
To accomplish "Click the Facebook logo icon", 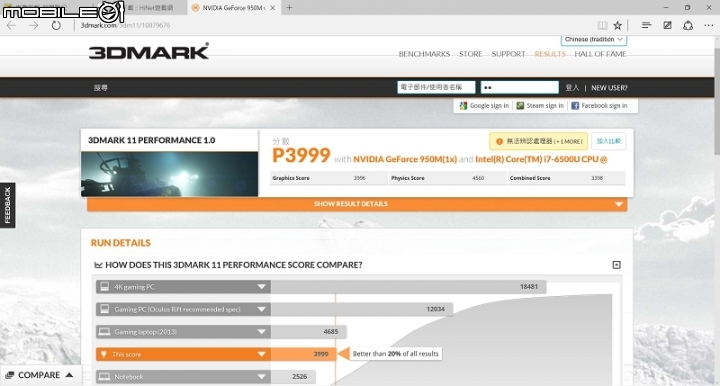I will (x=575, y=106).
